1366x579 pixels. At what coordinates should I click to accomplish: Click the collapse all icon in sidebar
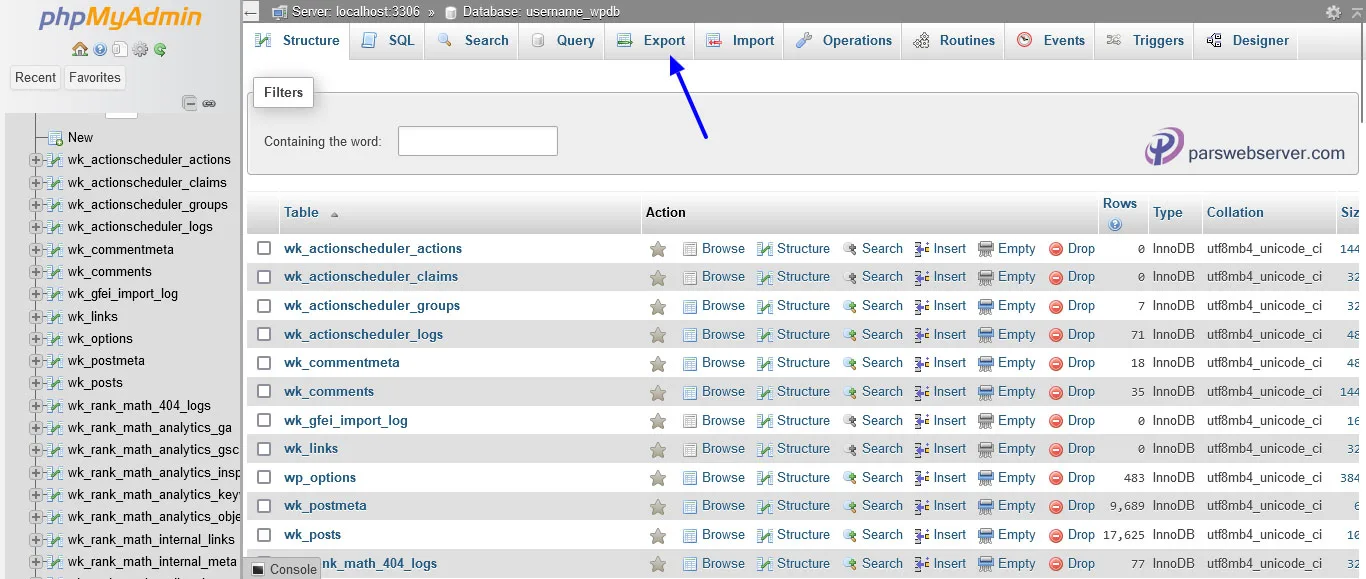pyautogui.click(x=189, y=103)
